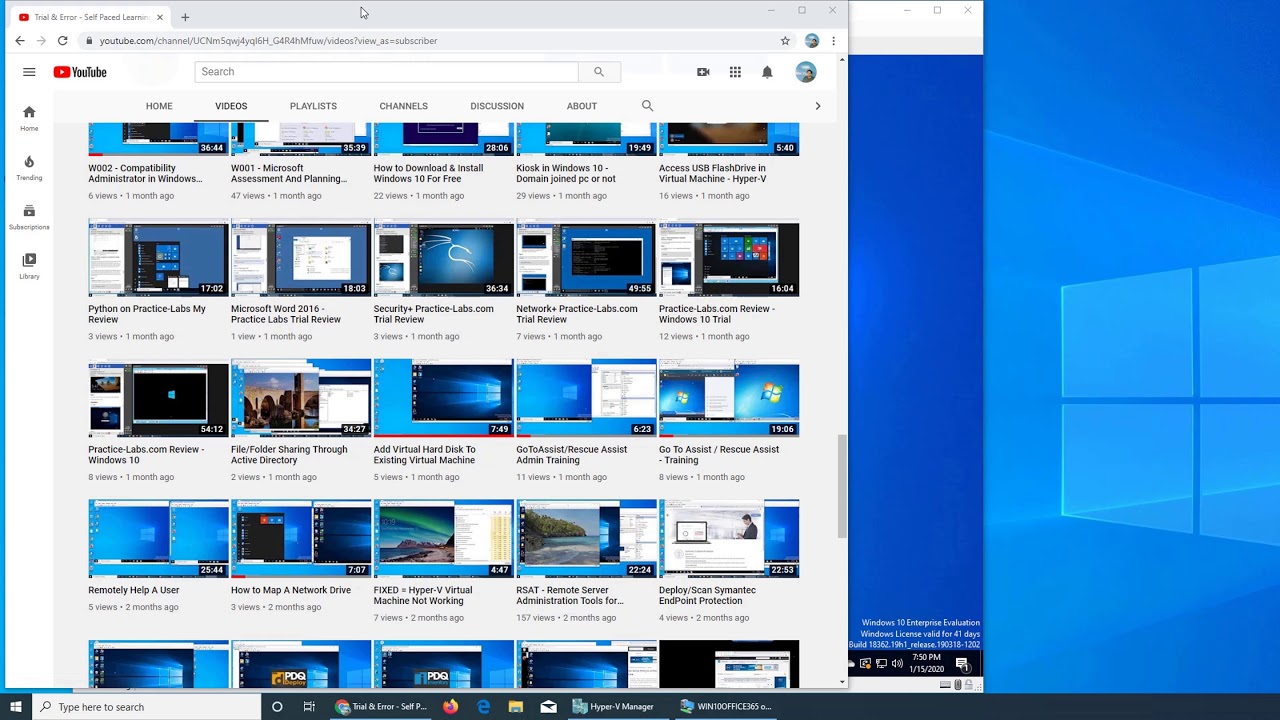The height and width of the screenshot is (720, 1280).
Task: Open Library in the sidebar
Action: (29, 266)
